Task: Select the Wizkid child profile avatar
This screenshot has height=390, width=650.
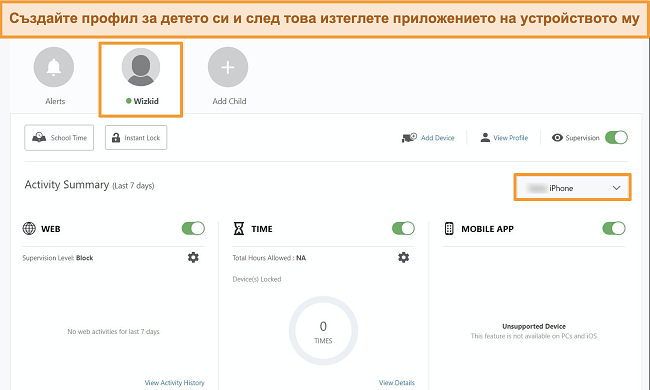Action: click(x=141, y=67)
